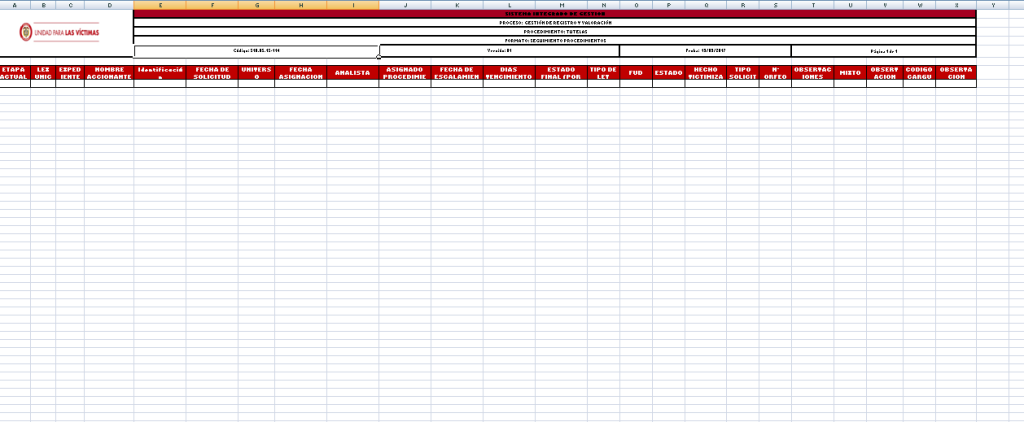The width and height of the screenshot is (1024, 422).
Task: Select the NOMBRE ACCIONANTE header cell
Action: pos(108,73)
